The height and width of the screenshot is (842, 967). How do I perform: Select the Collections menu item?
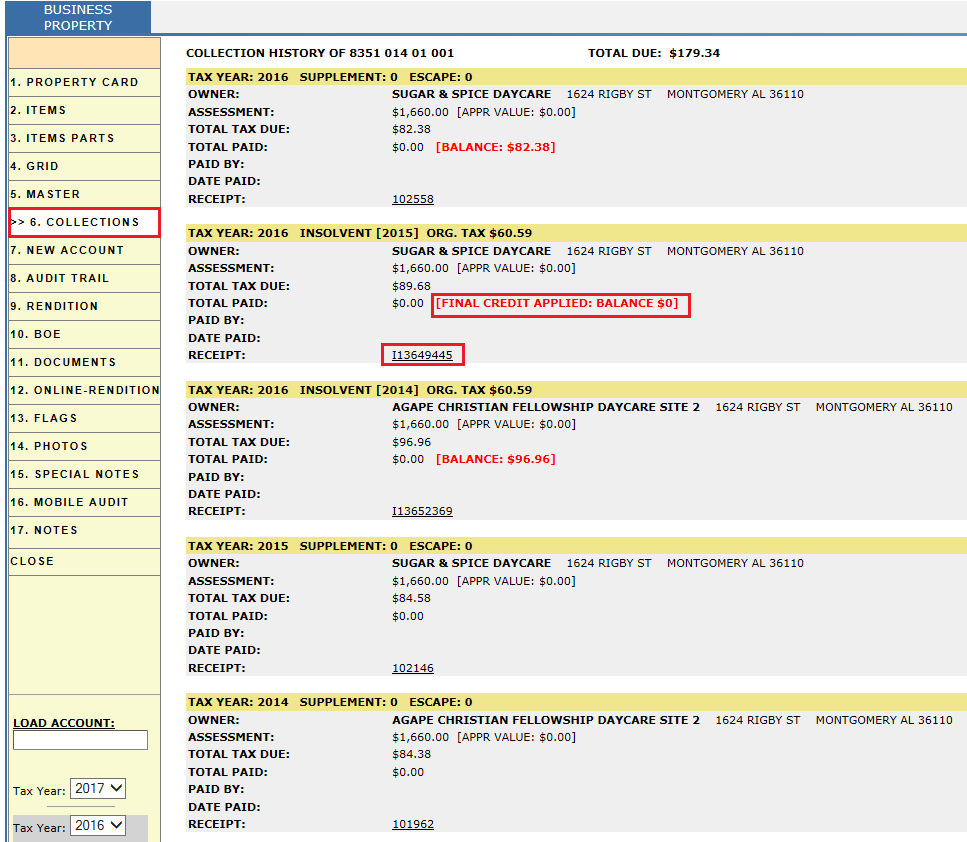(x=84, y=222)
